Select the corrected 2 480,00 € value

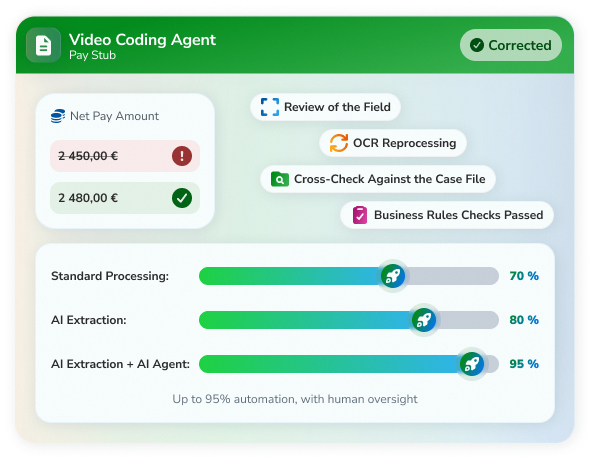(88, 198)
